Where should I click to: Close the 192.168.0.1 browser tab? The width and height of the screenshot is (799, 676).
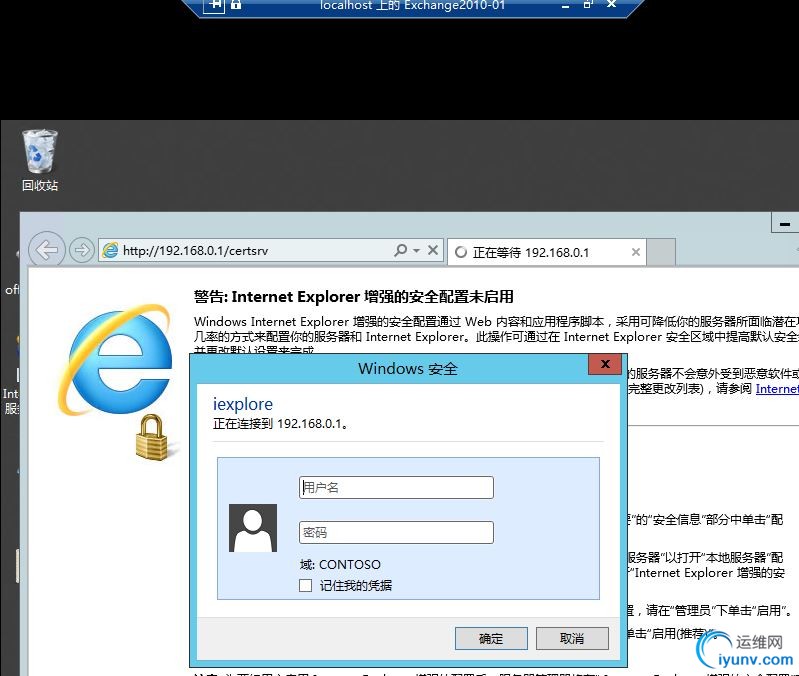(635, 252)
